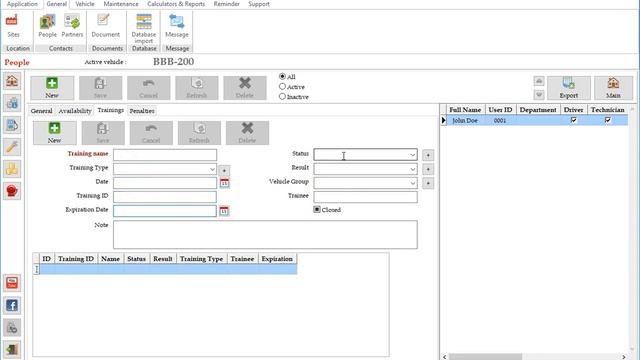Viewport: 640px width, 360px height.
Task: Open the Partners ribbon icon
Action: [72, 26]
